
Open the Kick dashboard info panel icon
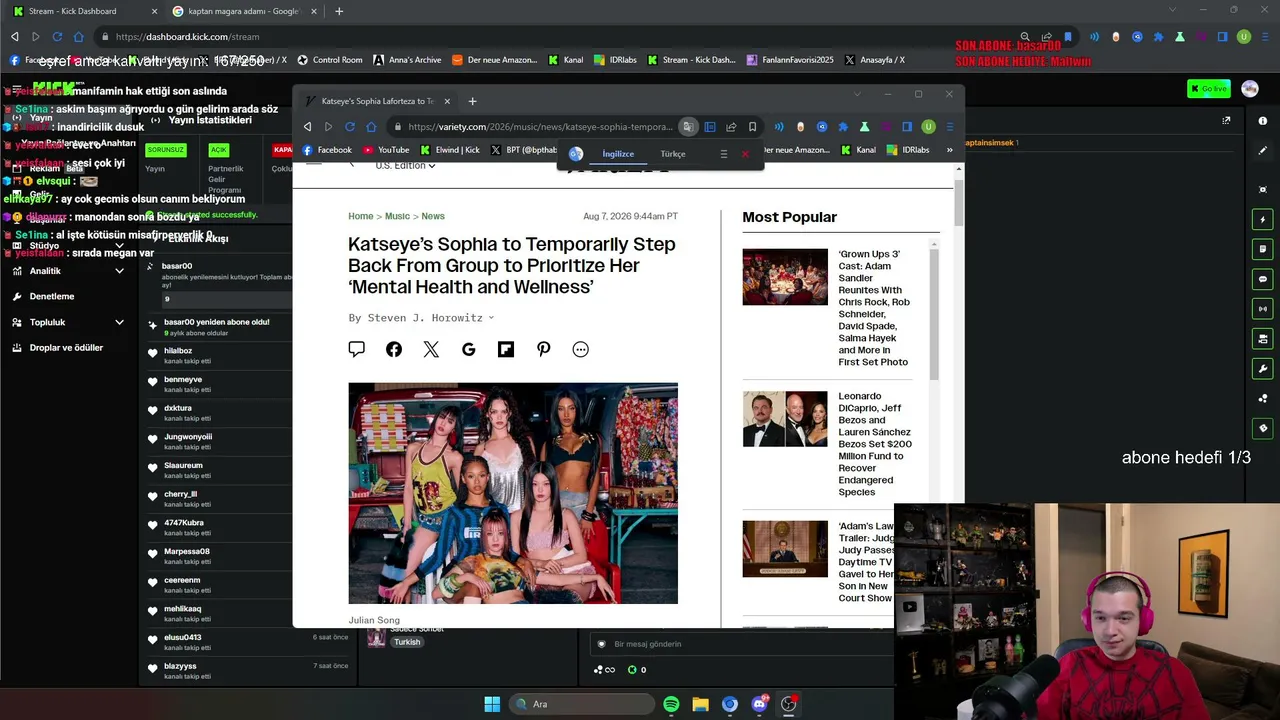pos(1263,120)
